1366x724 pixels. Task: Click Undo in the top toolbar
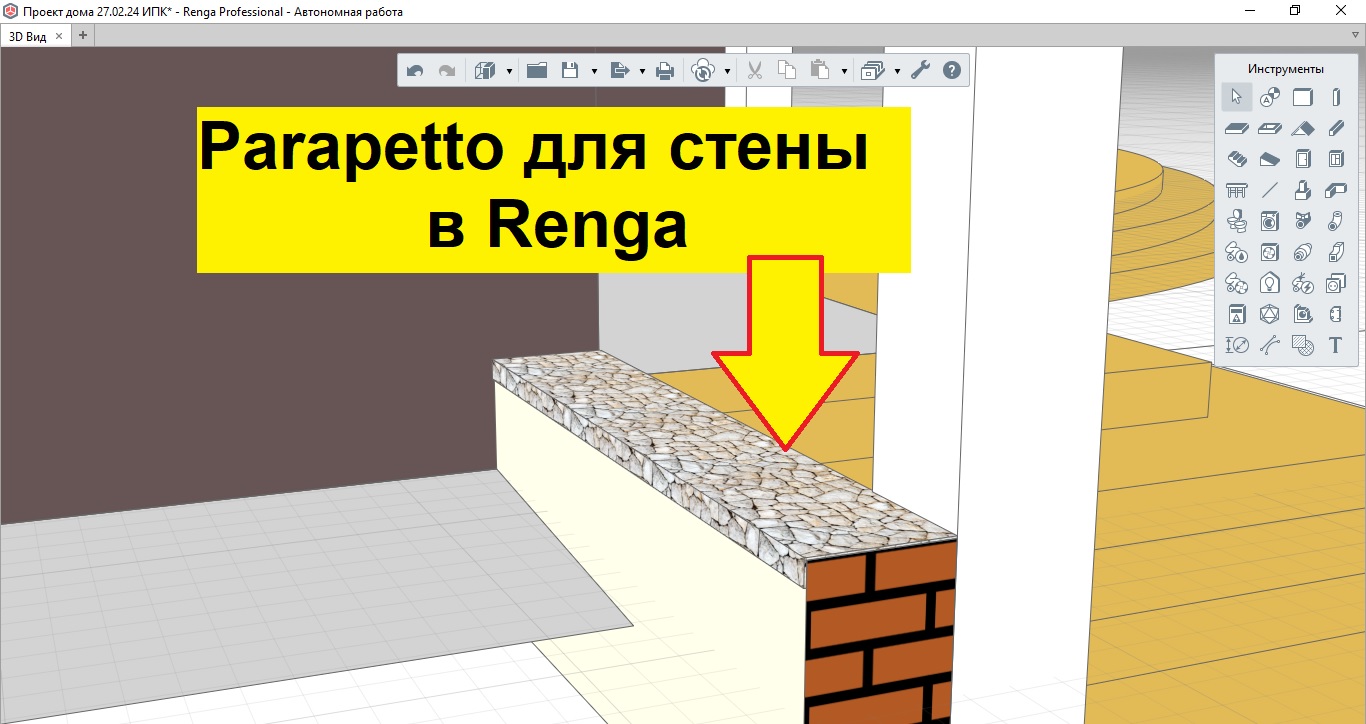click(415, 71)
